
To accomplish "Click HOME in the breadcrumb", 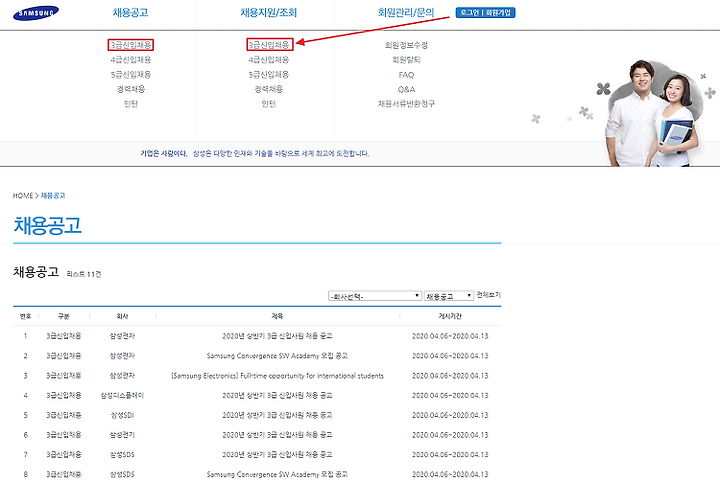I will (x=23, y=196).
